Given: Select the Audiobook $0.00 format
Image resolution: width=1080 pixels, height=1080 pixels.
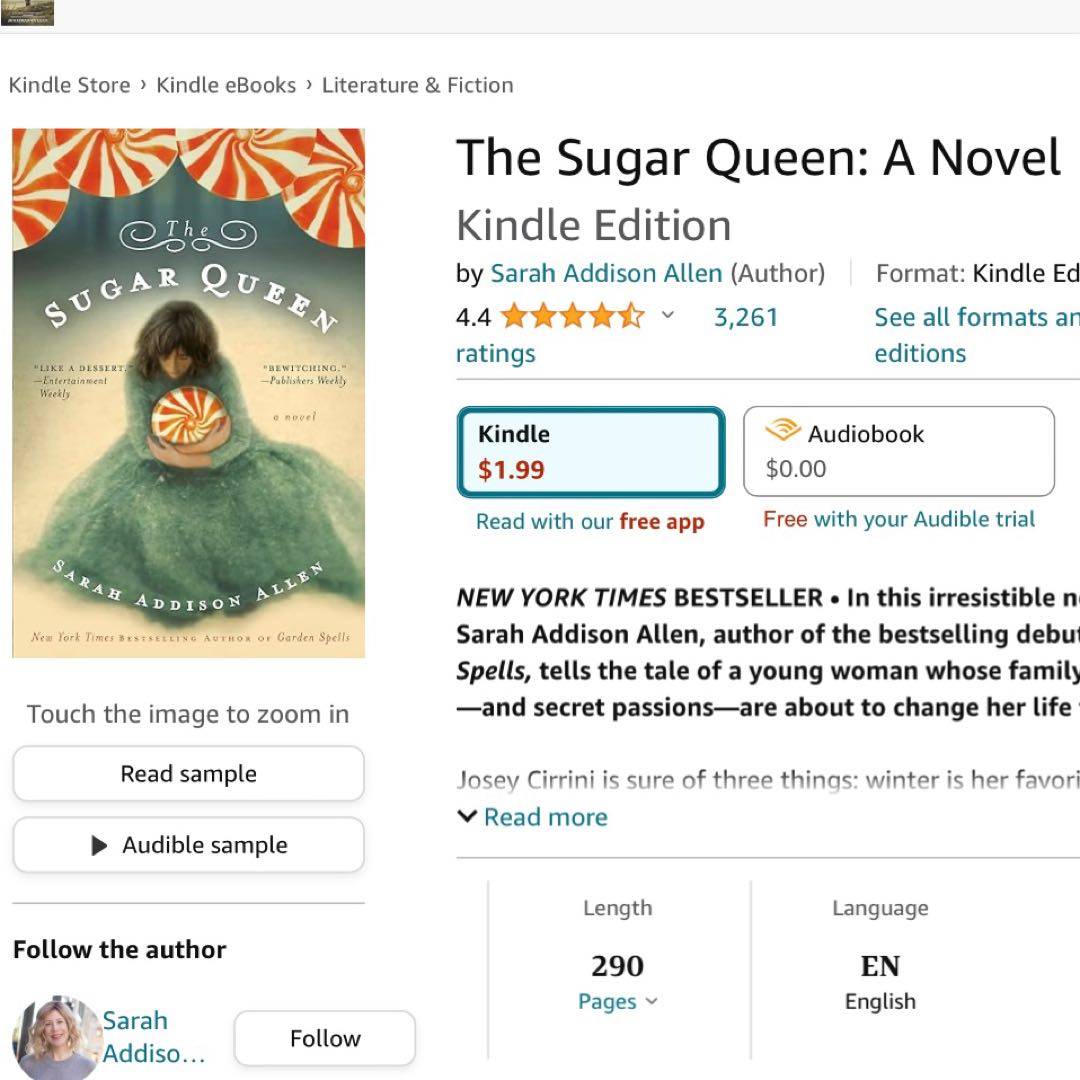Looking at the screenshot, I should (898, 452).
